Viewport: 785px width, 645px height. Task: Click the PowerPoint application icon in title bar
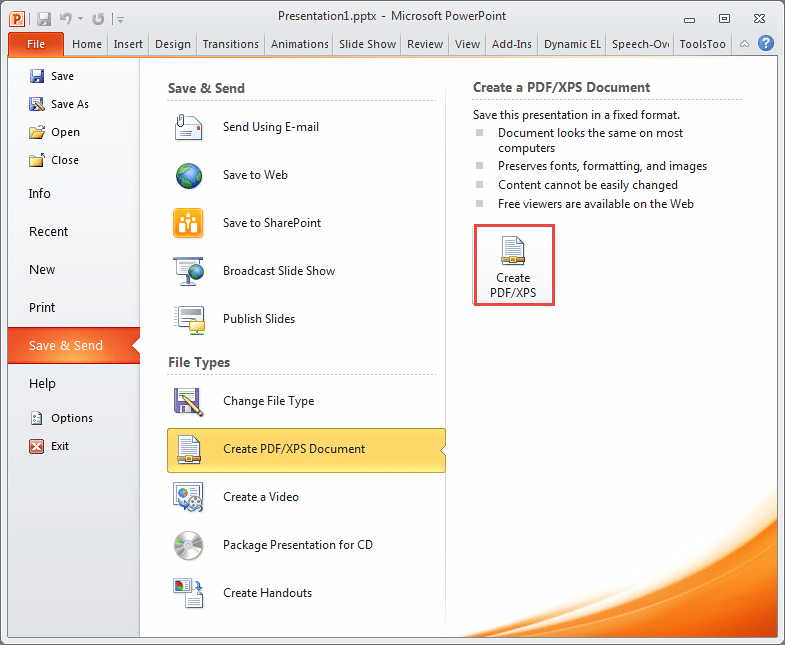tap(17, 19)
